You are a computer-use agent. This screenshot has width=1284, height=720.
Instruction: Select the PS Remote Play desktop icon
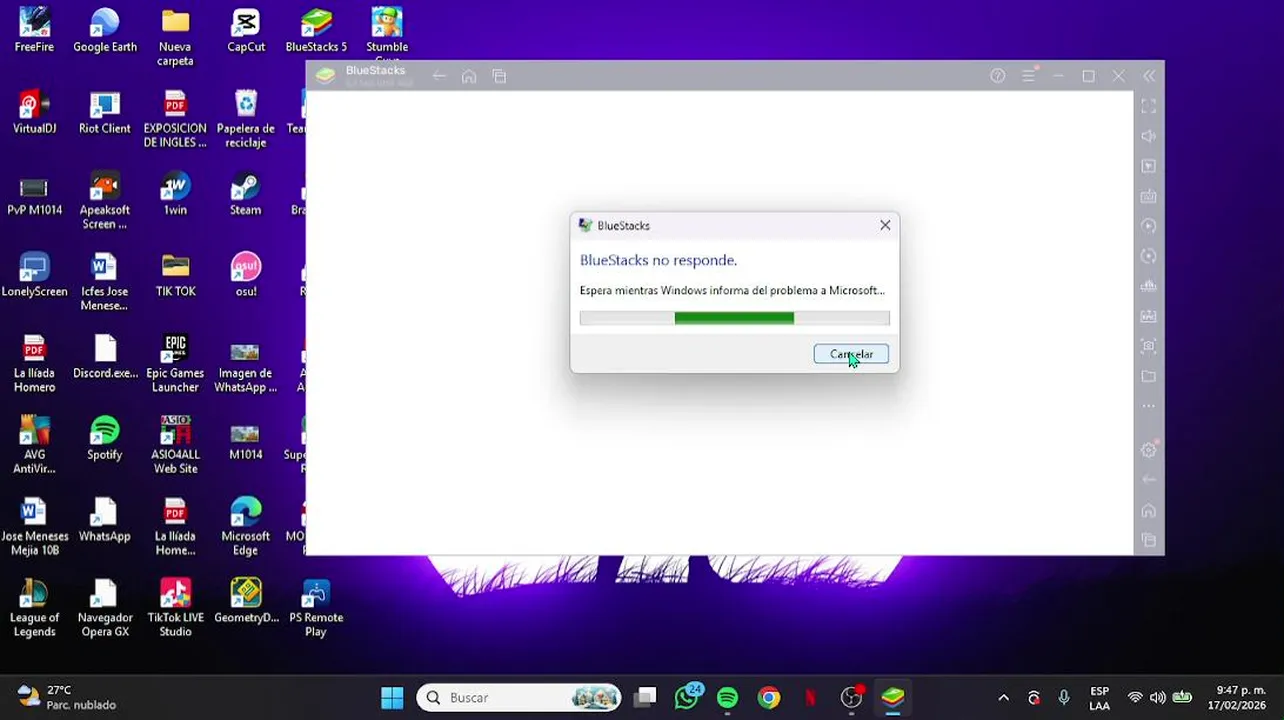[316, 608]
